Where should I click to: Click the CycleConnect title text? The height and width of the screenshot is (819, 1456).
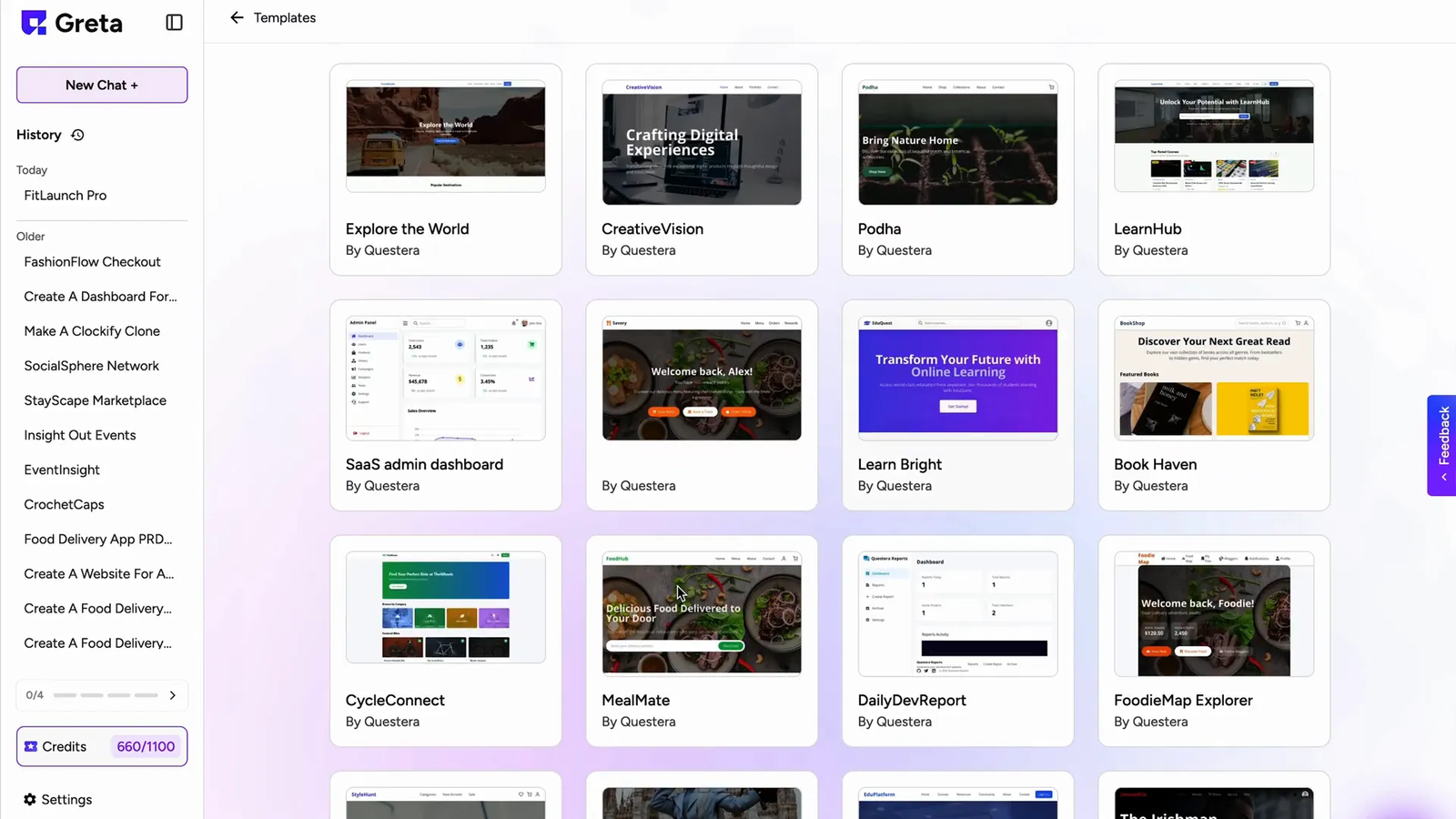[x=395, y=701]
